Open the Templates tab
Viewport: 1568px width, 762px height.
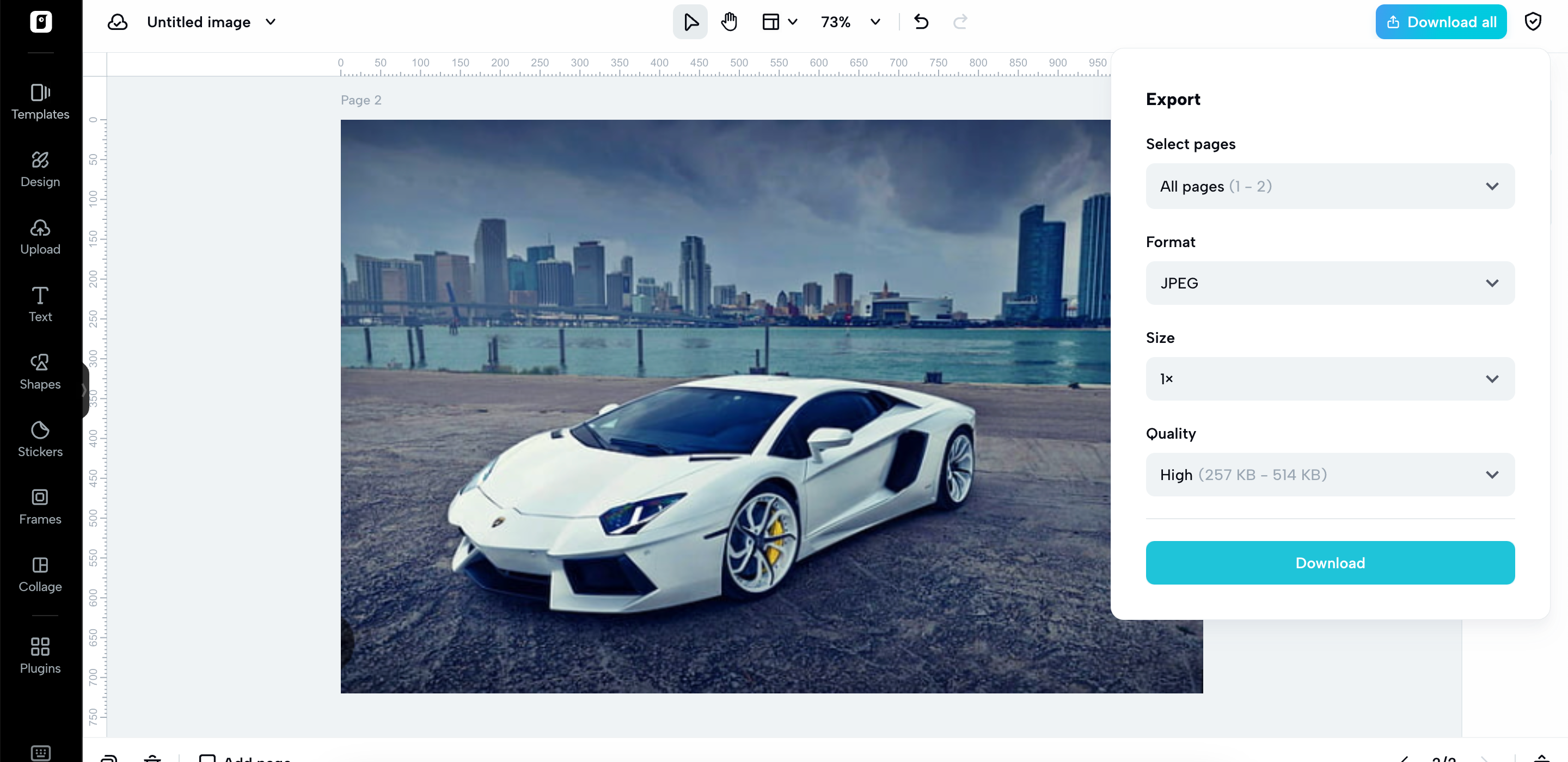click(x=40, y=101)
